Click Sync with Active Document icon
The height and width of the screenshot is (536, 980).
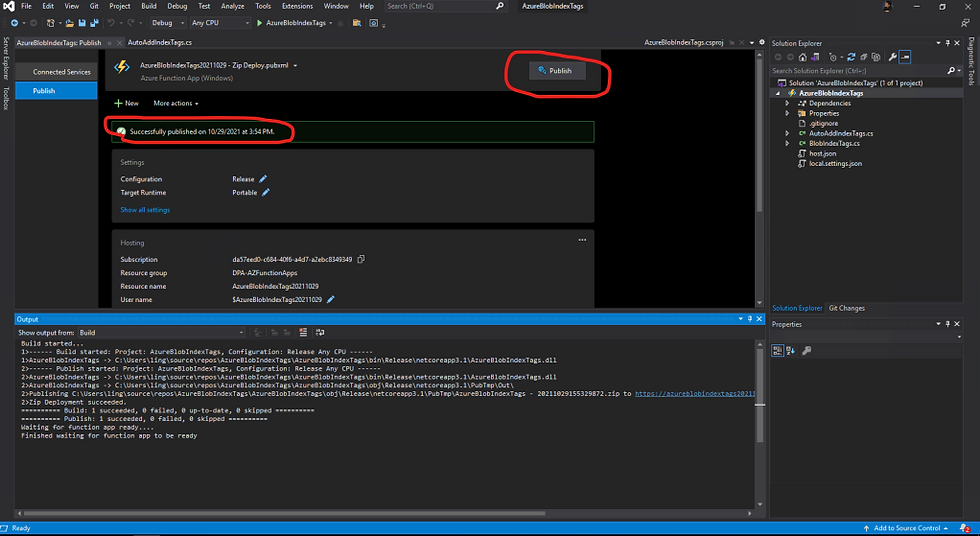(851, 57)
